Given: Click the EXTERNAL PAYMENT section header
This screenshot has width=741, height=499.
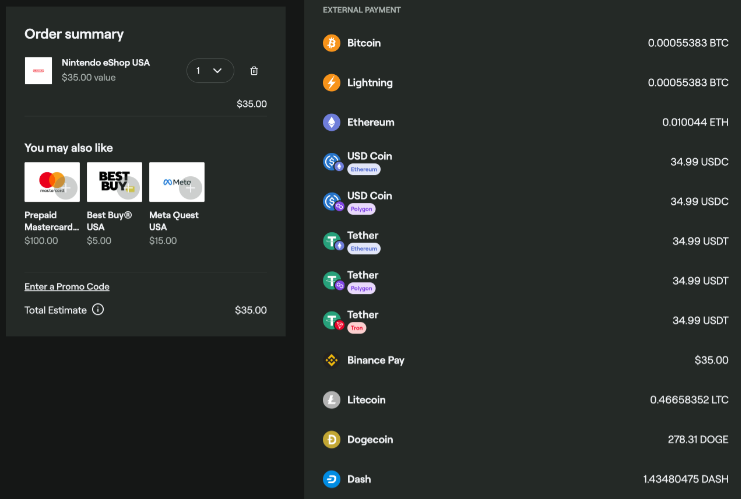Looking at the screenshot, I should pos(362,10).
